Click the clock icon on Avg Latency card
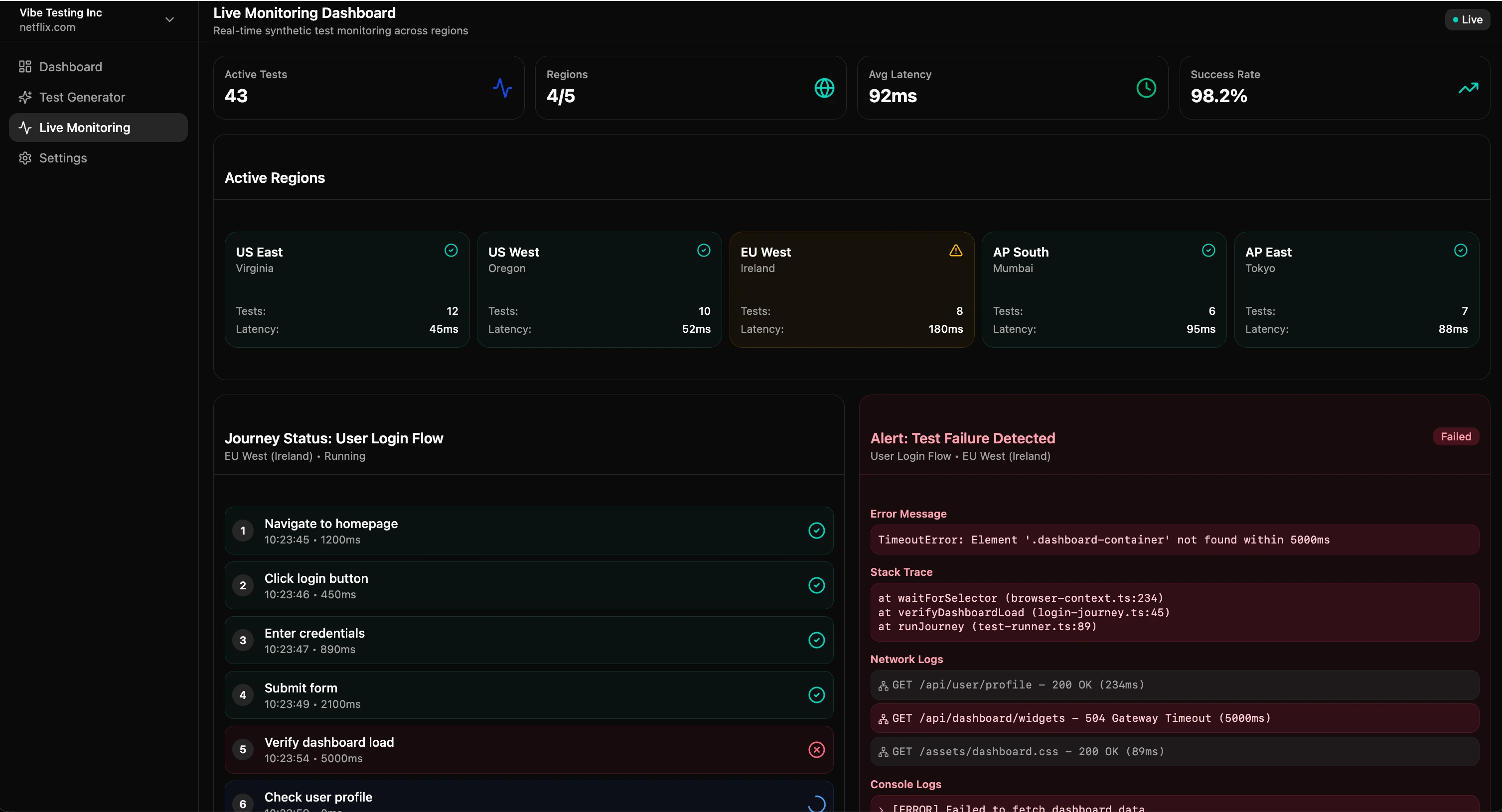Image resolution: width=1502 pixels, height=812 pixels. (x=1145, y=88)
